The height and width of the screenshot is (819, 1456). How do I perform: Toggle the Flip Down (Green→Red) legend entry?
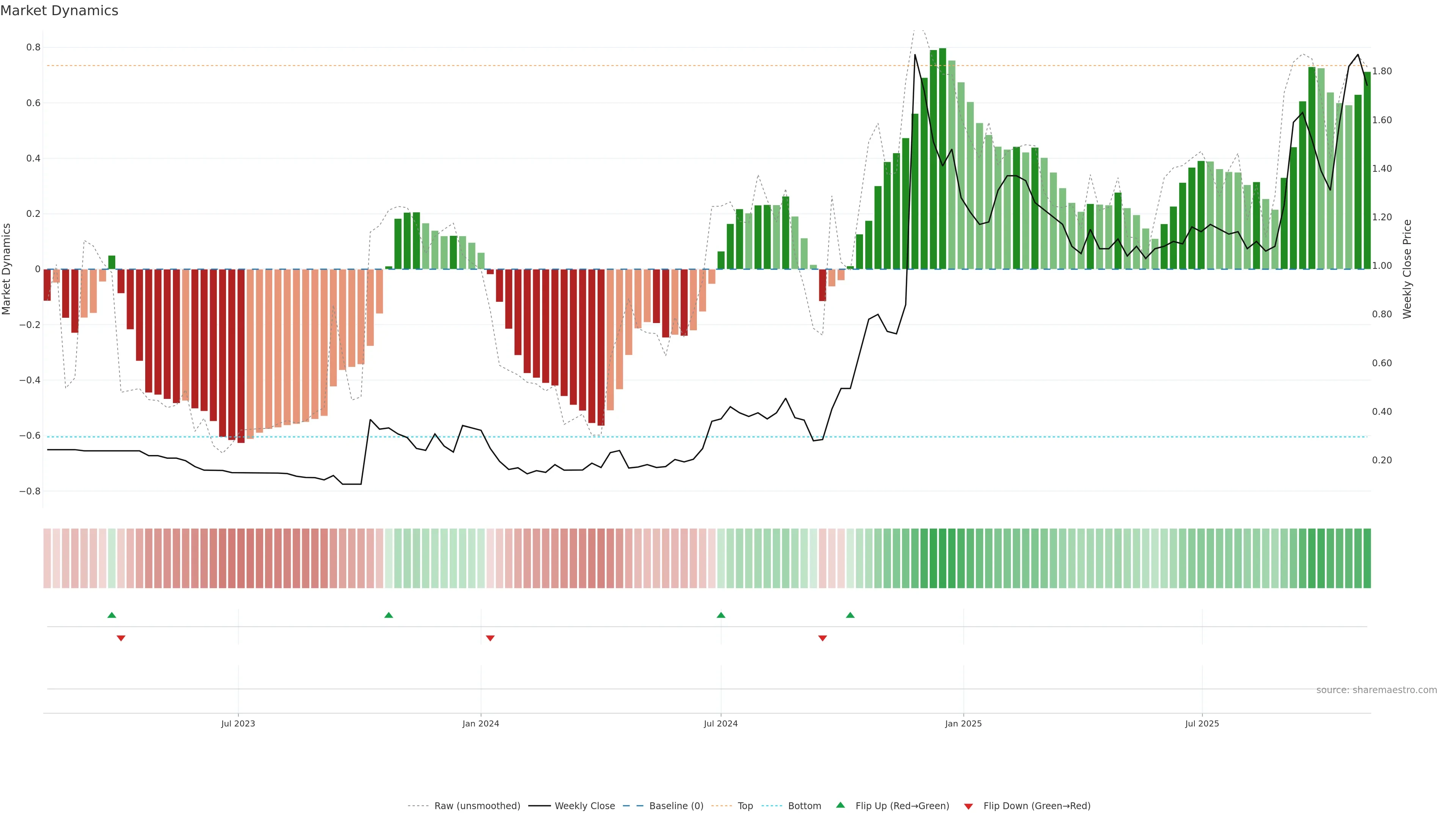[1037, 806]
